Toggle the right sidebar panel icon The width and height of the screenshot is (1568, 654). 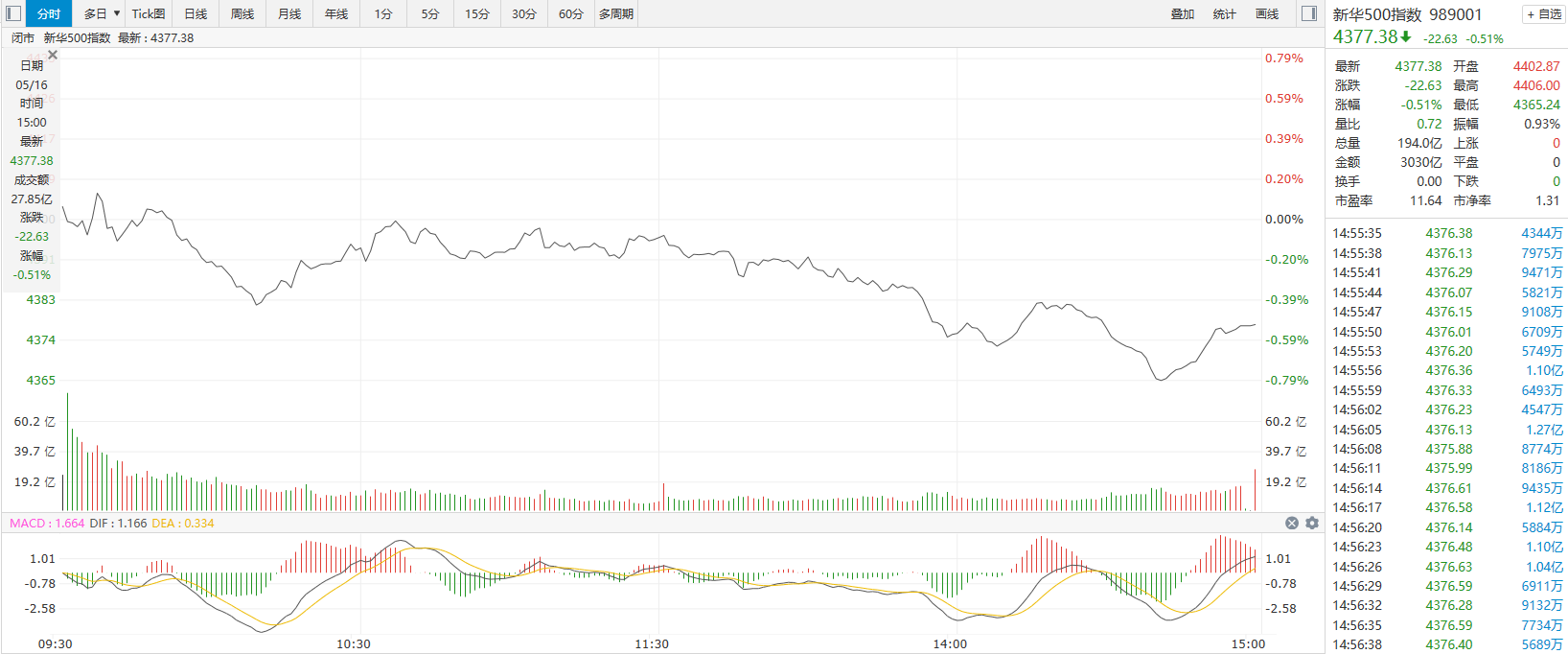tap(1308, 13)
